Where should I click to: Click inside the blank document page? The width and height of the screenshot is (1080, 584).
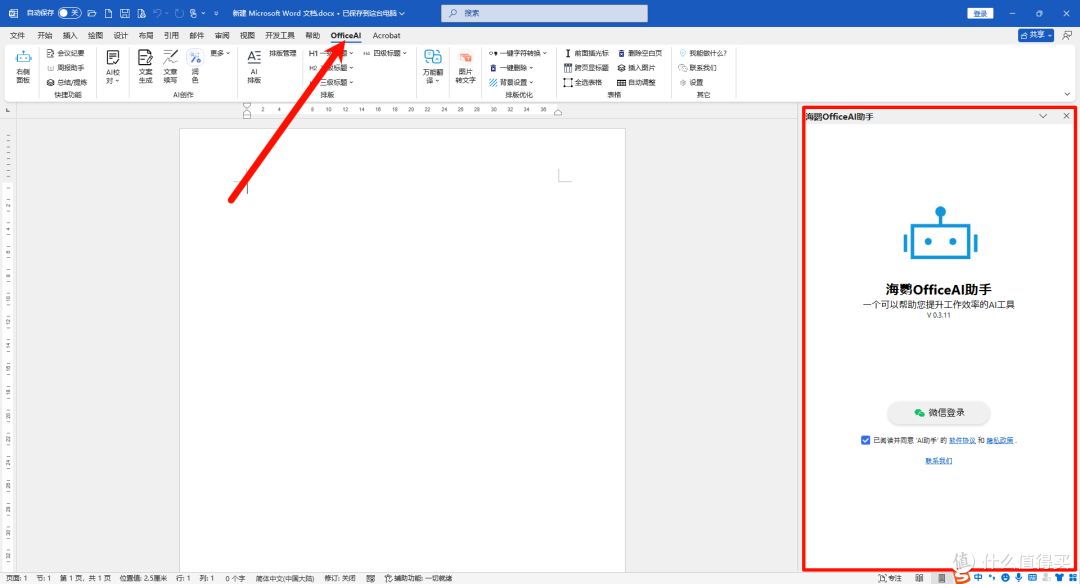click(x=402, y=350)
